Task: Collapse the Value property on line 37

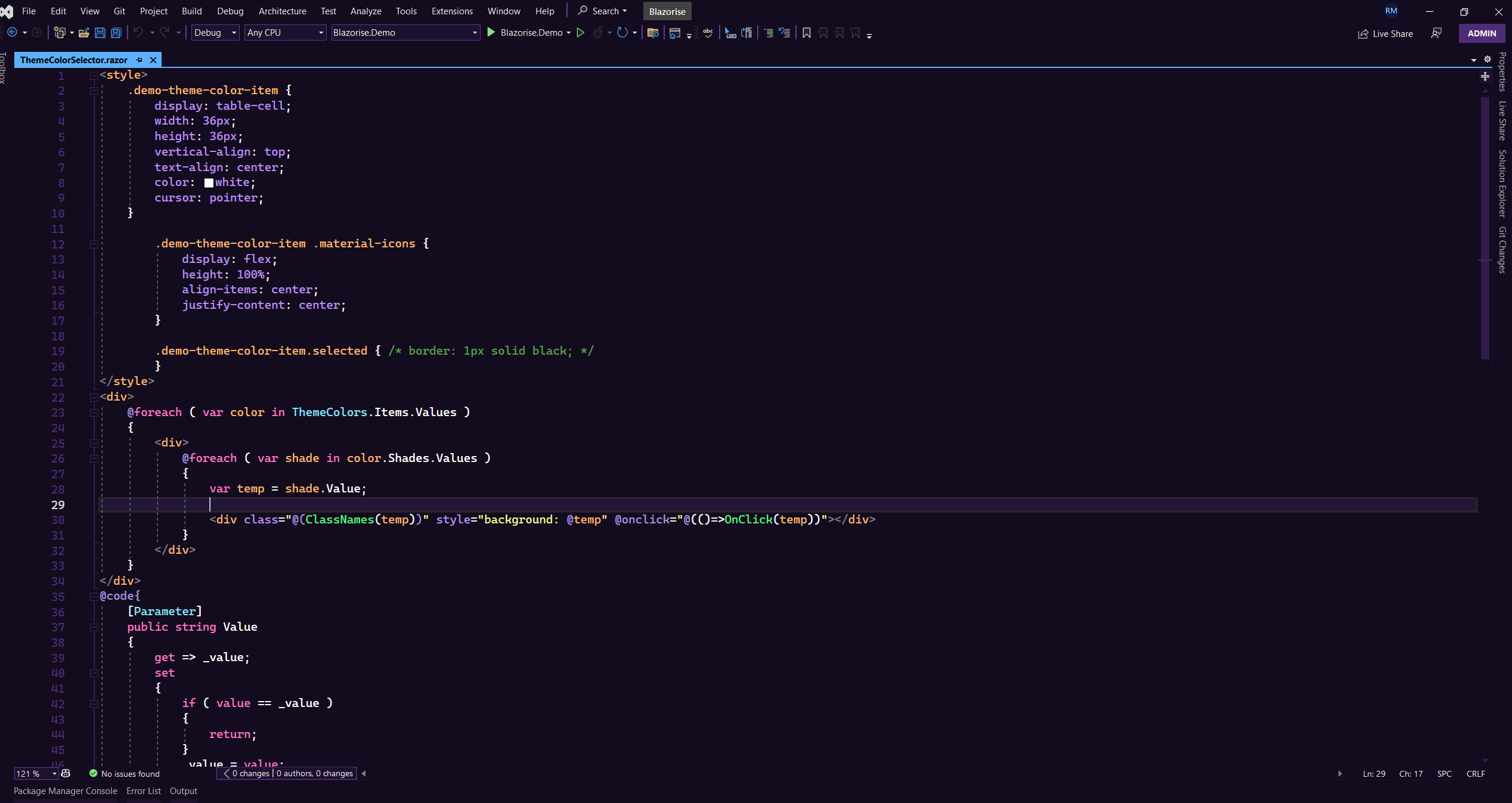Action: 94,627
